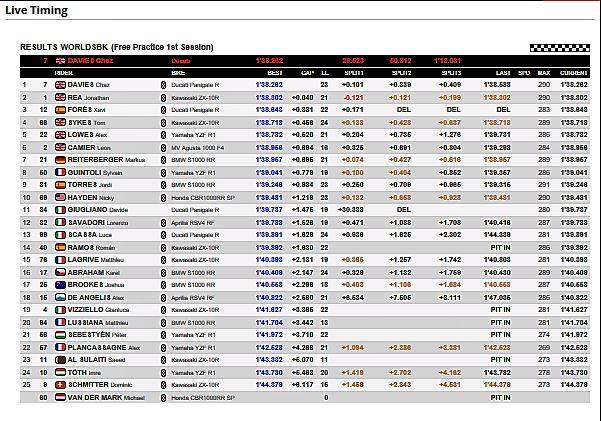Click the DEL last-lap entry in FORÉS row
Viewport: 601px width, 421px height.
pos(503,110)
